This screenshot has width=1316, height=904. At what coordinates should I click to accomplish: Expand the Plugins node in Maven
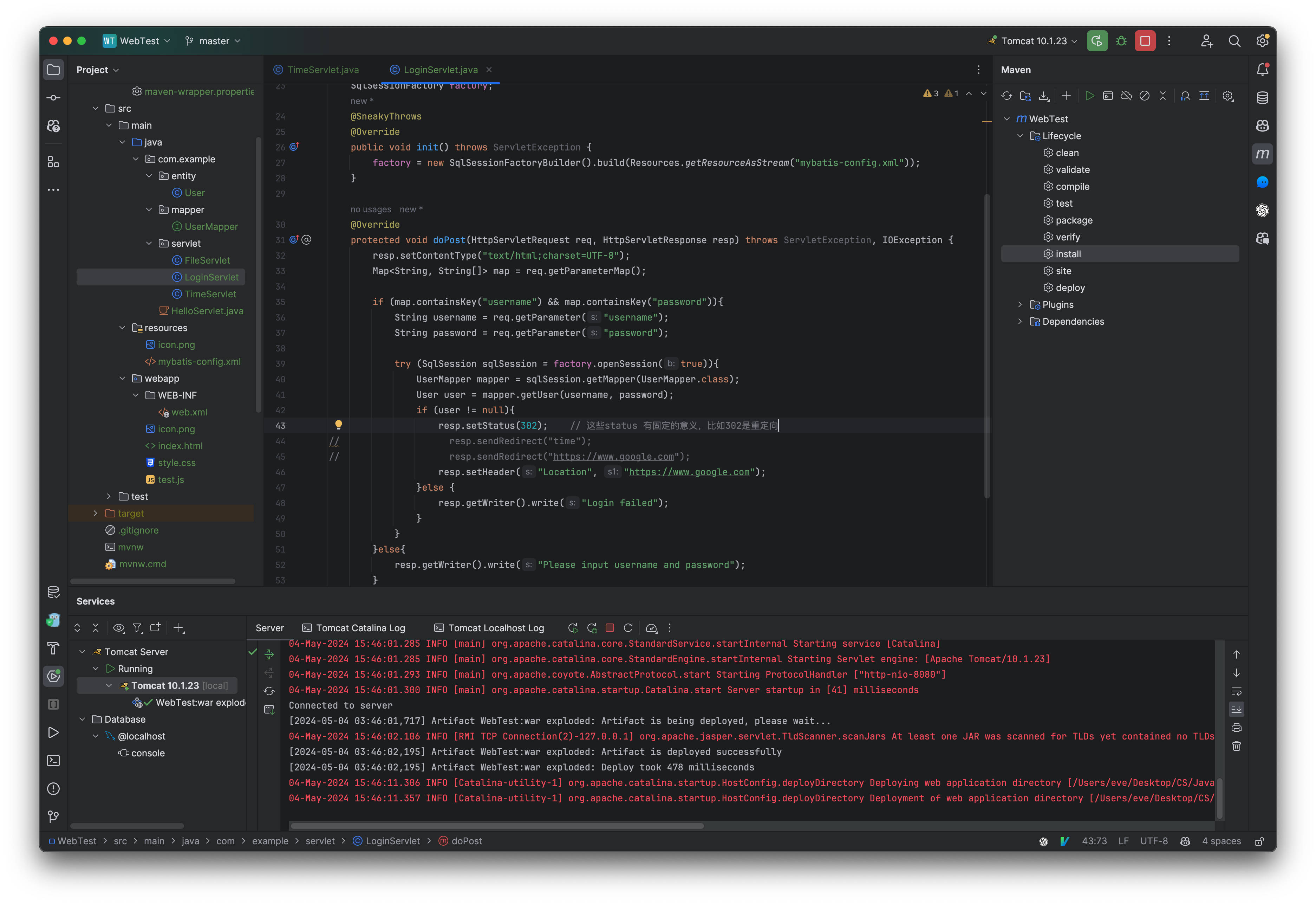pyautogui.click(x=1020, y=305)
